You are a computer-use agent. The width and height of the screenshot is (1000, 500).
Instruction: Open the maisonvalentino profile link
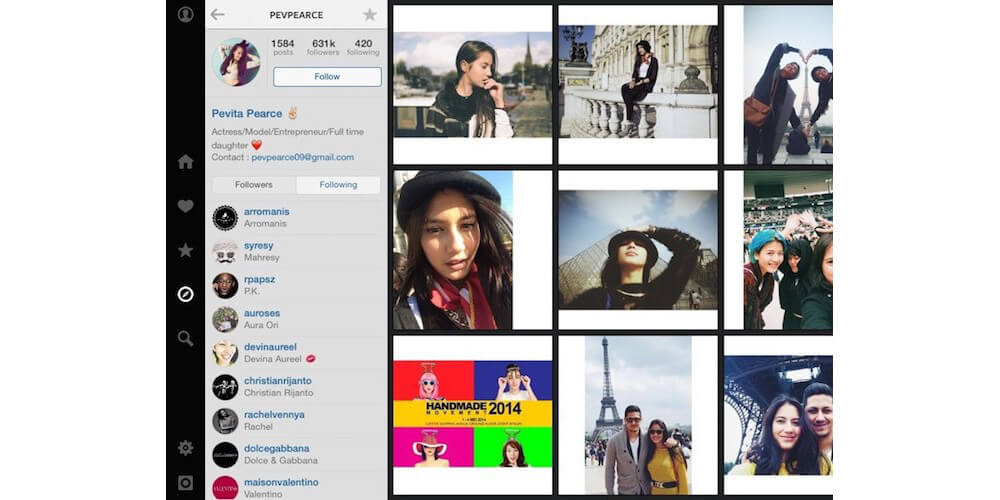click(281, 482)
